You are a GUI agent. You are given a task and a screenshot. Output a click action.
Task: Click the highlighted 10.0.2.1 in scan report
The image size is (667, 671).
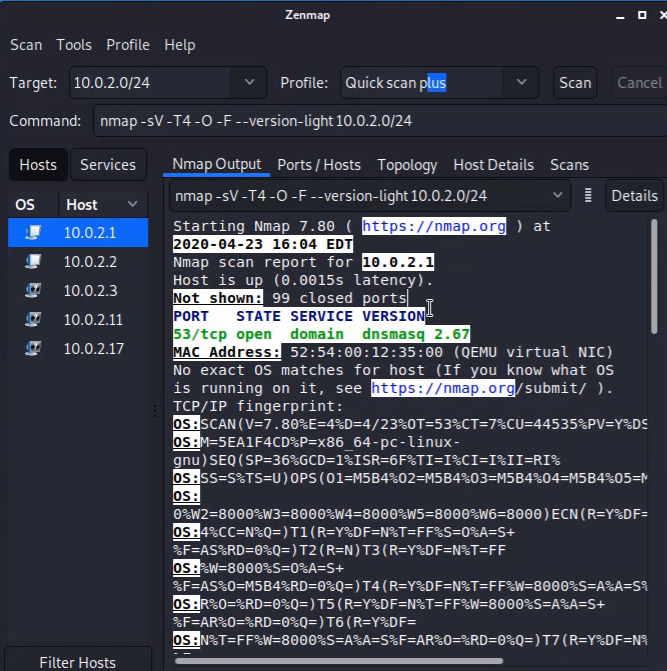398,262
